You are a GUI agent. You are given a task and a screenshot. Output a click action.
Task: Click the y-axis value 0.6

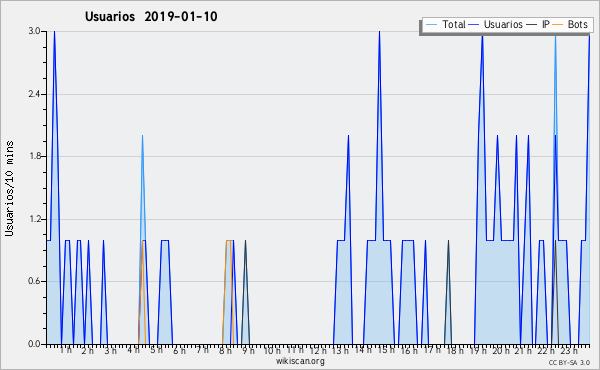tap(34, 281)
